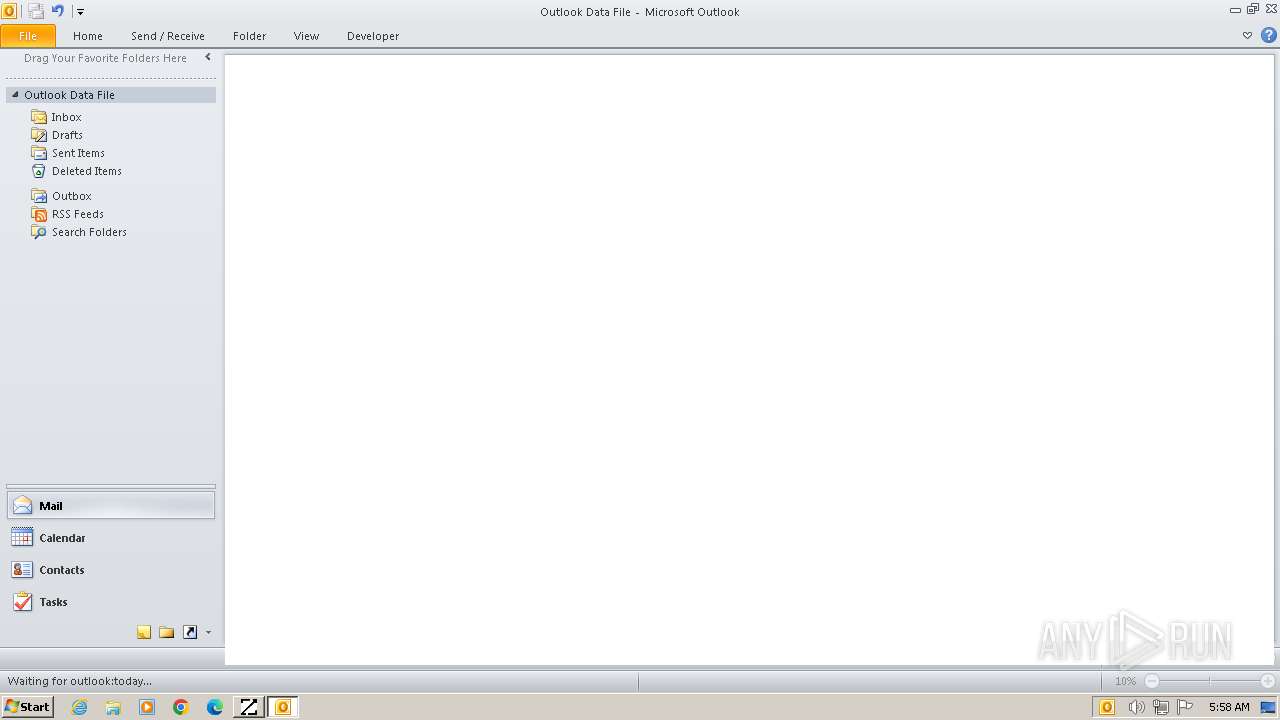This screenshot has height=720, width=1280.
Task: Click the zoom slider track
Action: coord(1210,681)
